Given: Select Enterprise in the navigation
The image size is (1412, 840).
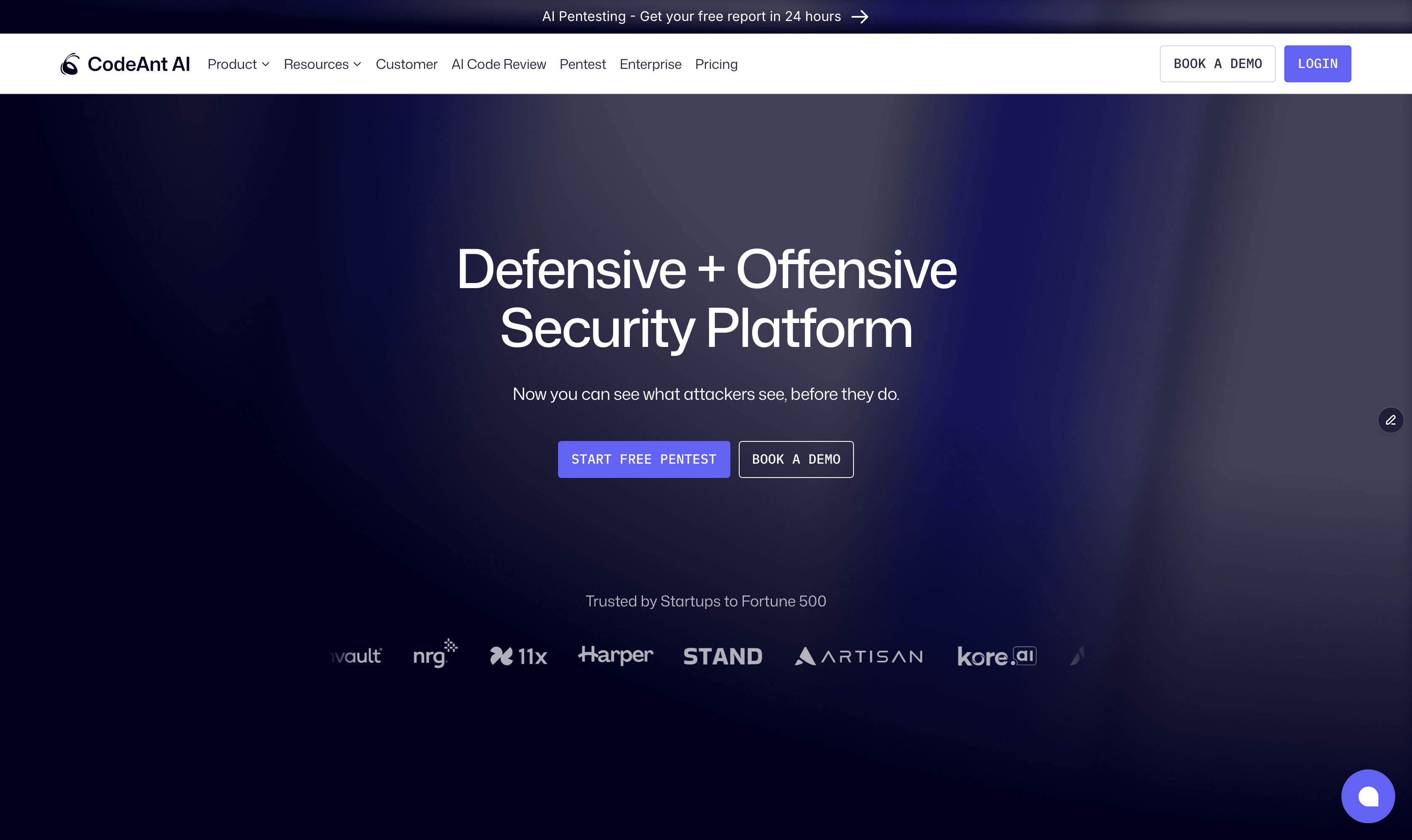Looking at the screenshot, I should [x=650, y=64].
